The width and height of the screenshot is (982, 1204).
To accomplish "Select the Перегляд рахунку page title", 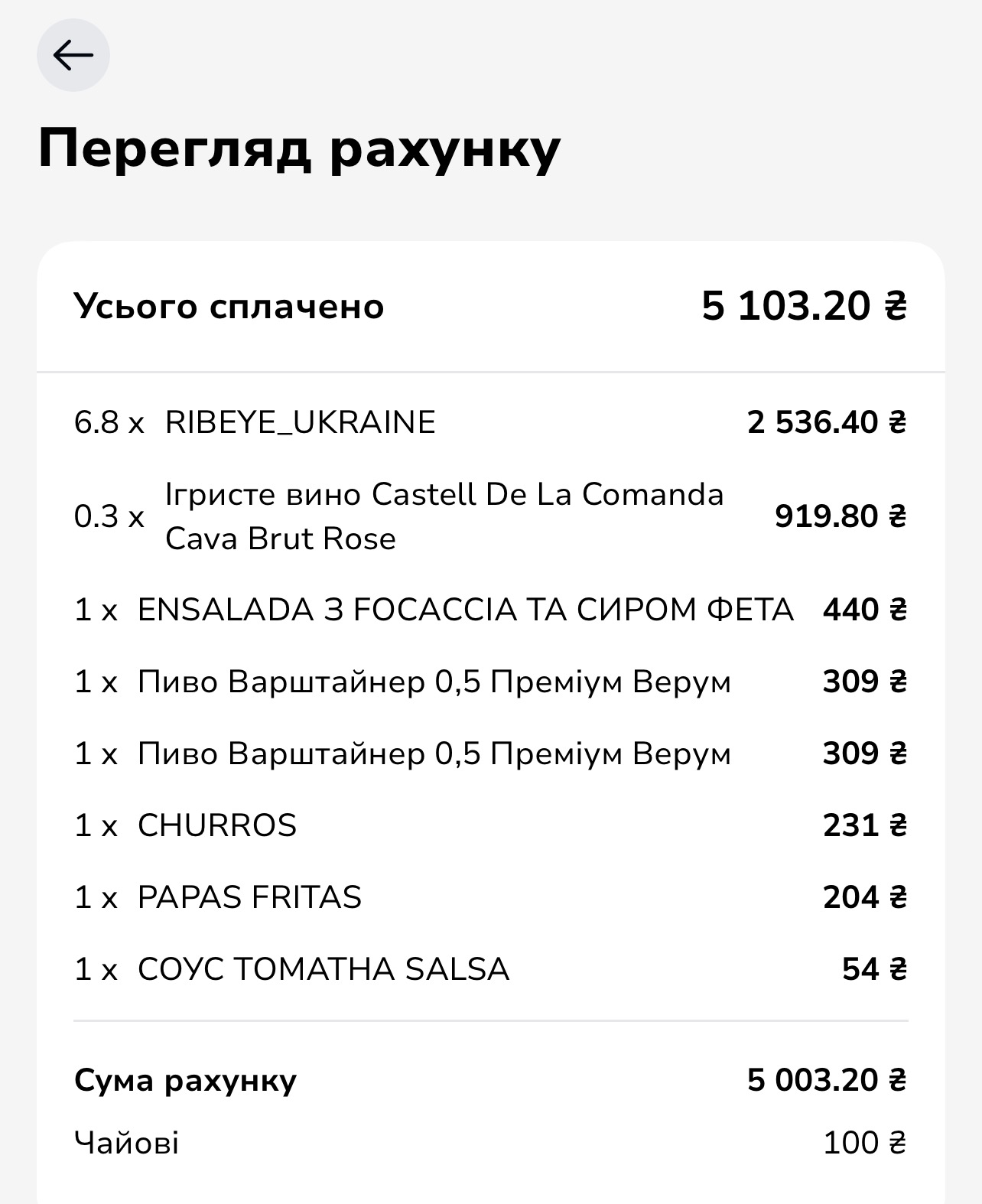I will [x=300, y=148].
